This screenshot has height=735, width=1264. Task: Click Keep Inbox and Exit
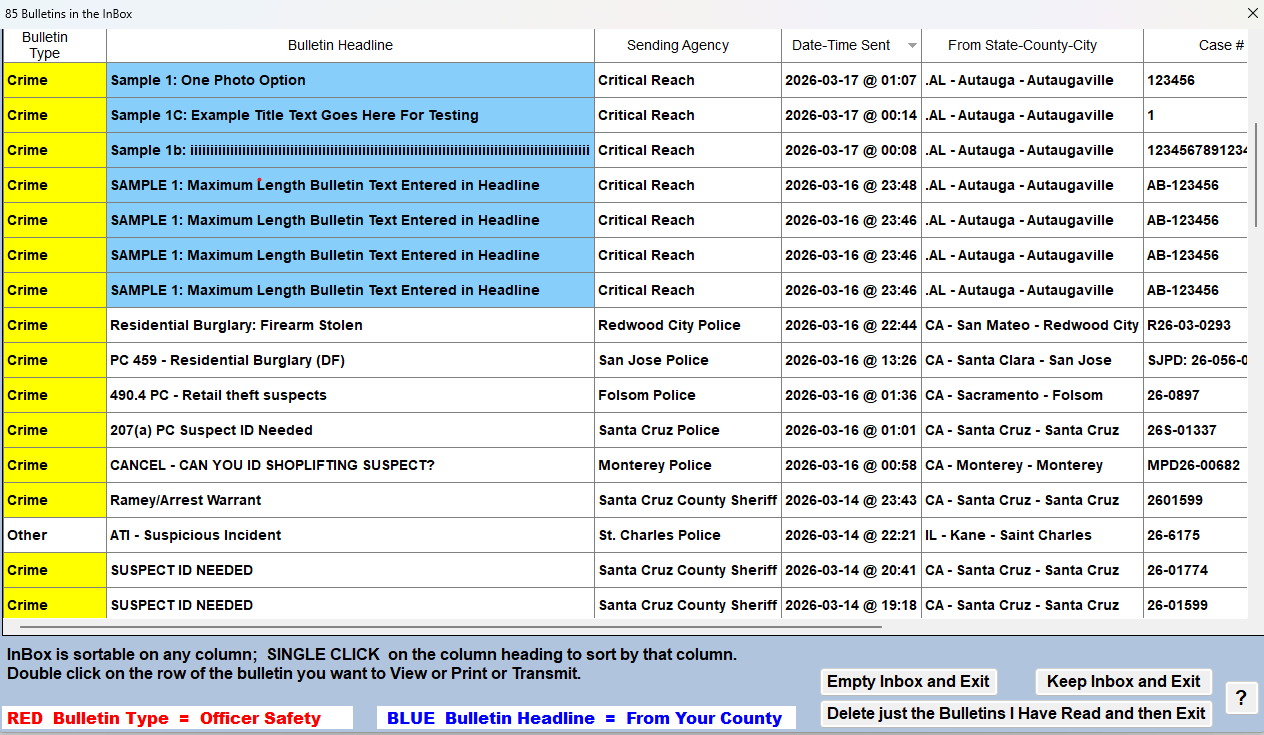pos(1123,681)
